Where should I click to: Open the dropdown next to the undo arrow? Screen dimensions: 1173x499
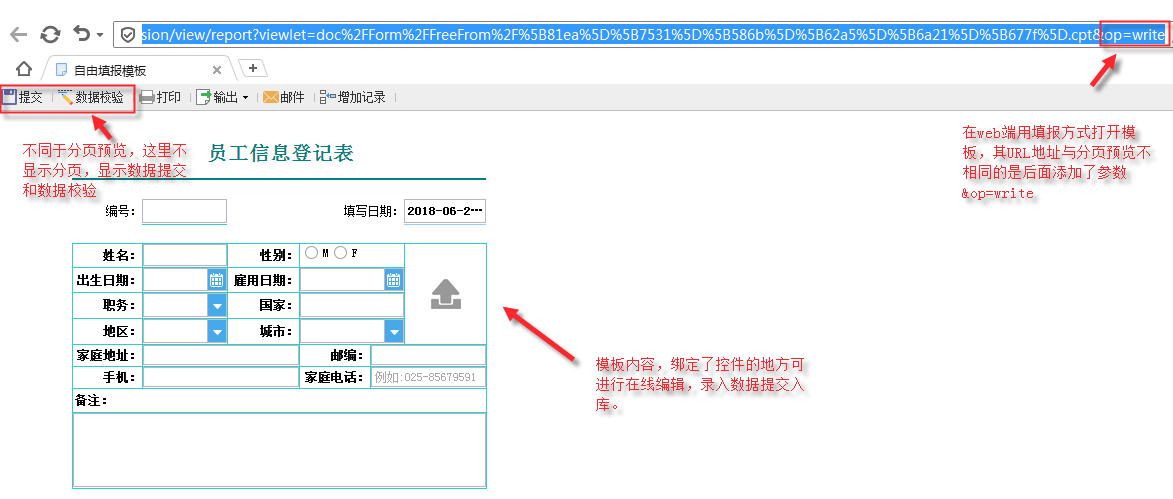coord(100,35)
